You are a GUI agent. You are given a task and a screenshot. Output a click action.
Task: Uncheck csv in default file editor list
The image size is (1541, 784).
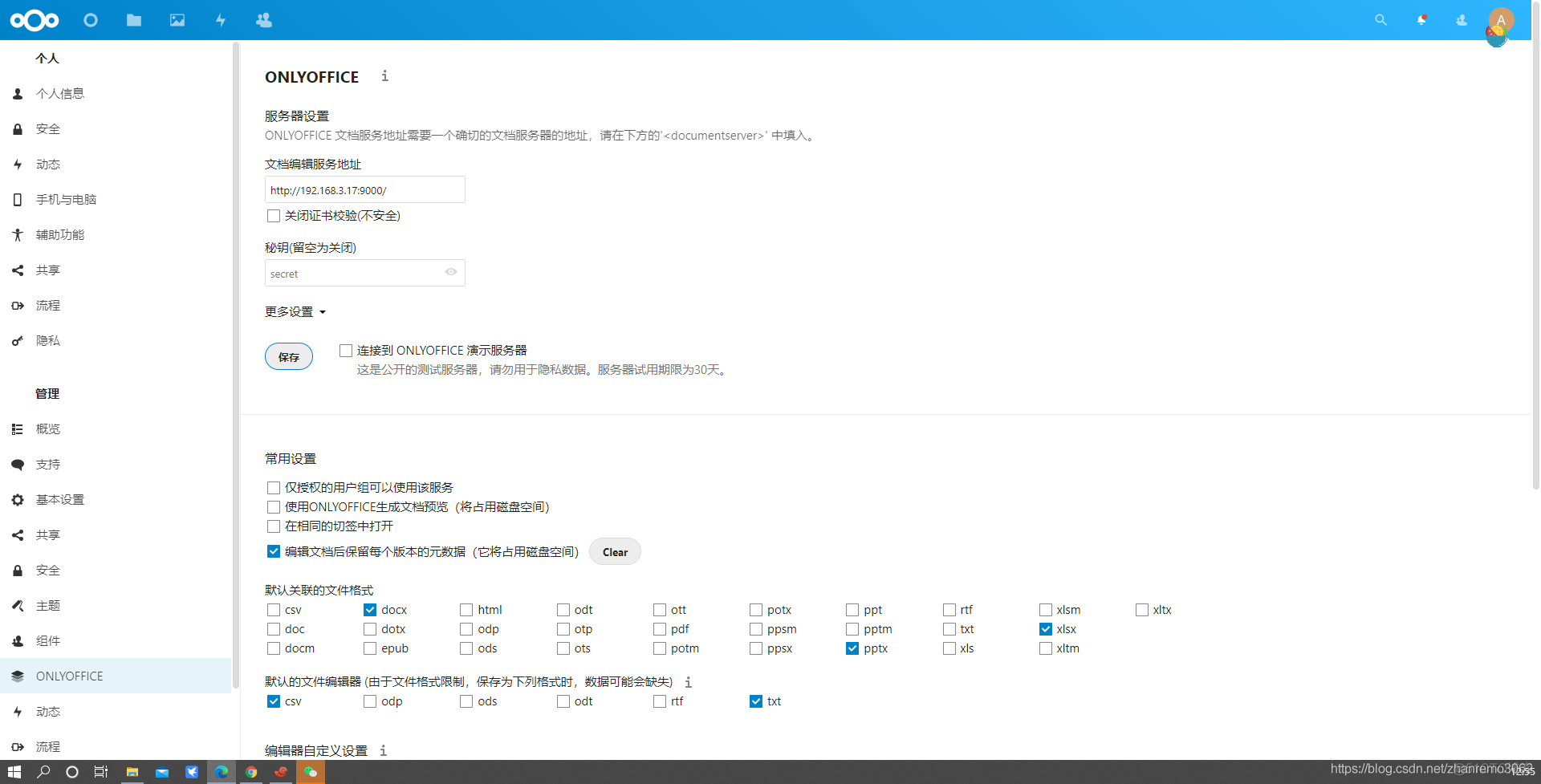(274, 701)
